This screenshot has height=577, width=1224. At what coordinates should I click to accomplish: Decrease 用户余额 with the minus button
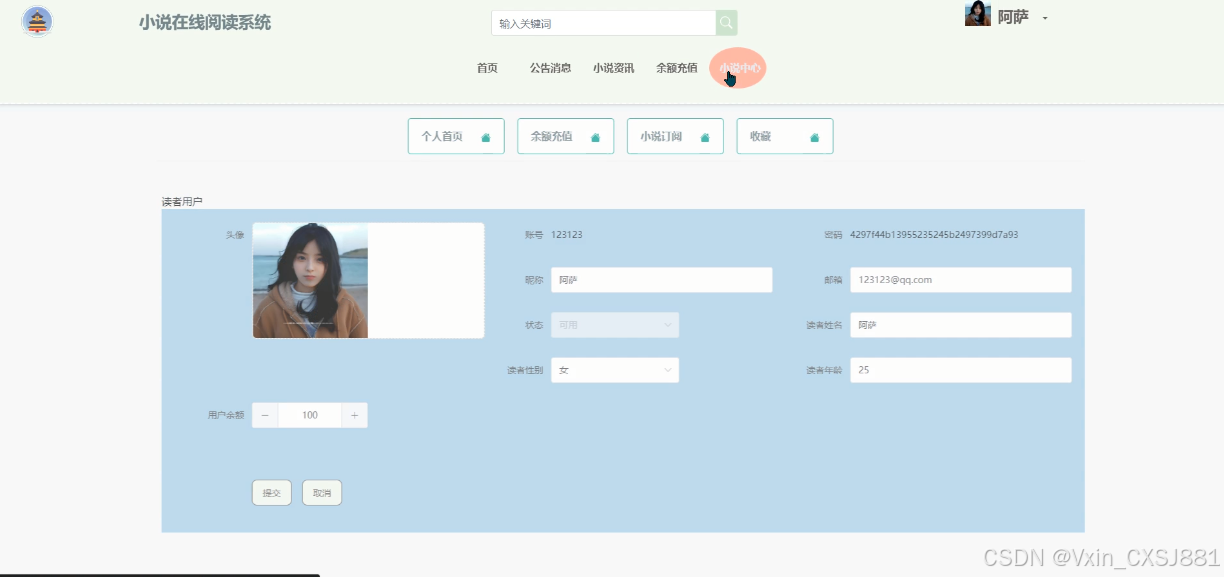pos(265,415)
